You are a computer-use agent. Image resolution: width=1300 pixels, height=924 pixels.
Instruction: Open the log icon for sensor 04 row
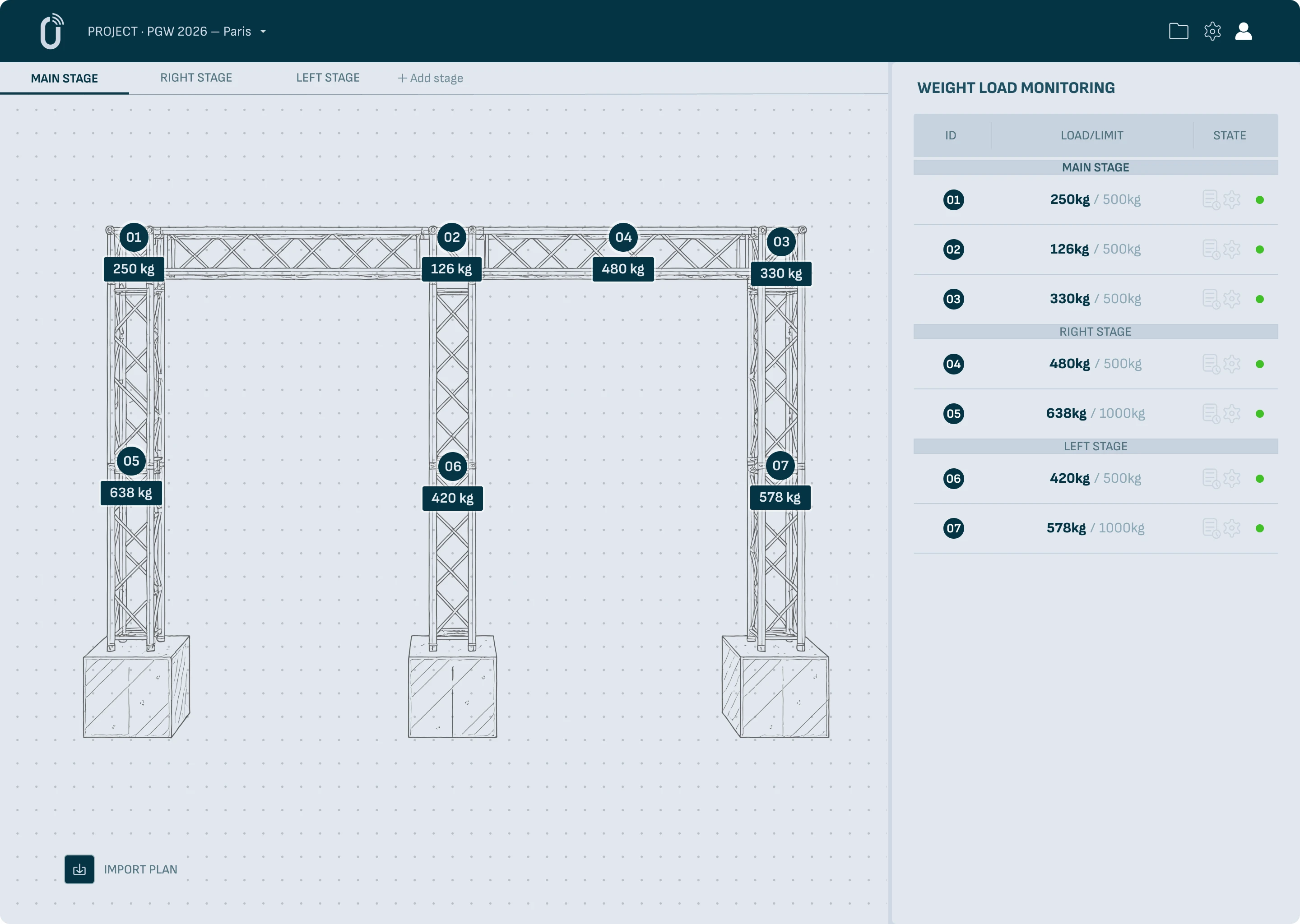(1211, 364)
